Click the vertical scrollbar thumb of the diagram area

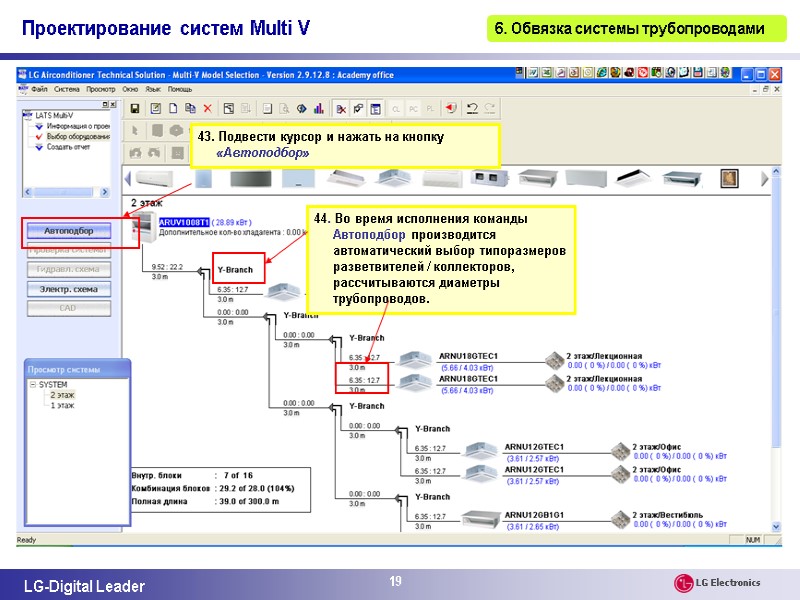(x=776, y=311)
